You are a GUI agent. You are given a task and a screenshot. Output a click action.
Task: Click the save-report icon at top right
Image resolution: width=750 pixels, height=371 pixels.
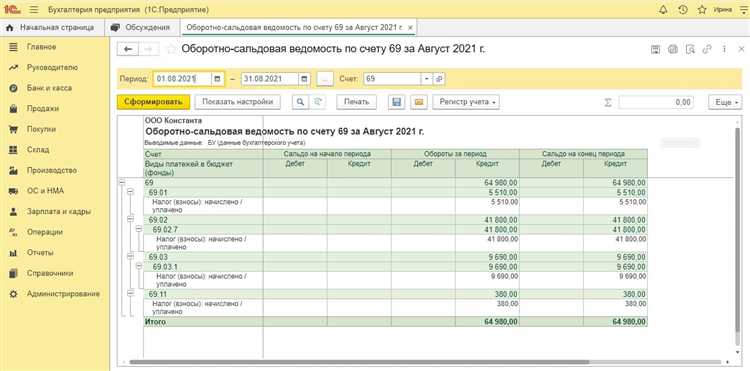(x=656, y=49)
